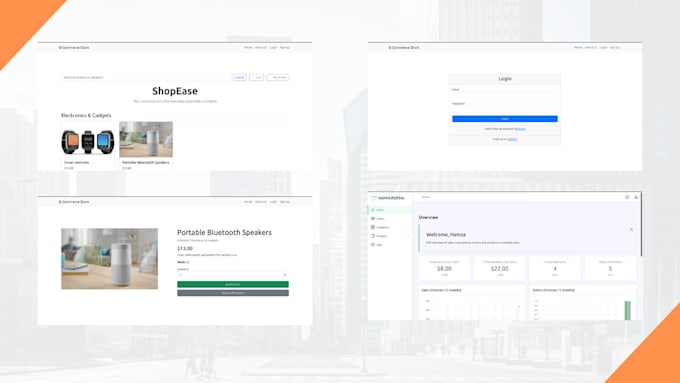The image size is (680, 383).
Task: Click the stat card showing 5
Action: pyautogui.click(x=610, y=268)
